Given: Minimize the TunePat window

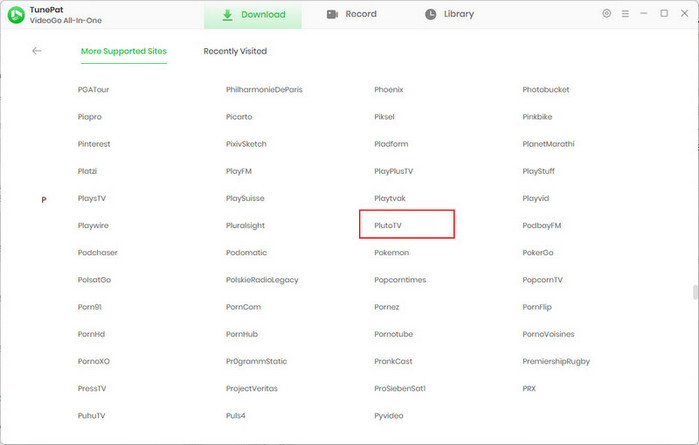Looking at the screenshot, I should point(645,14).
